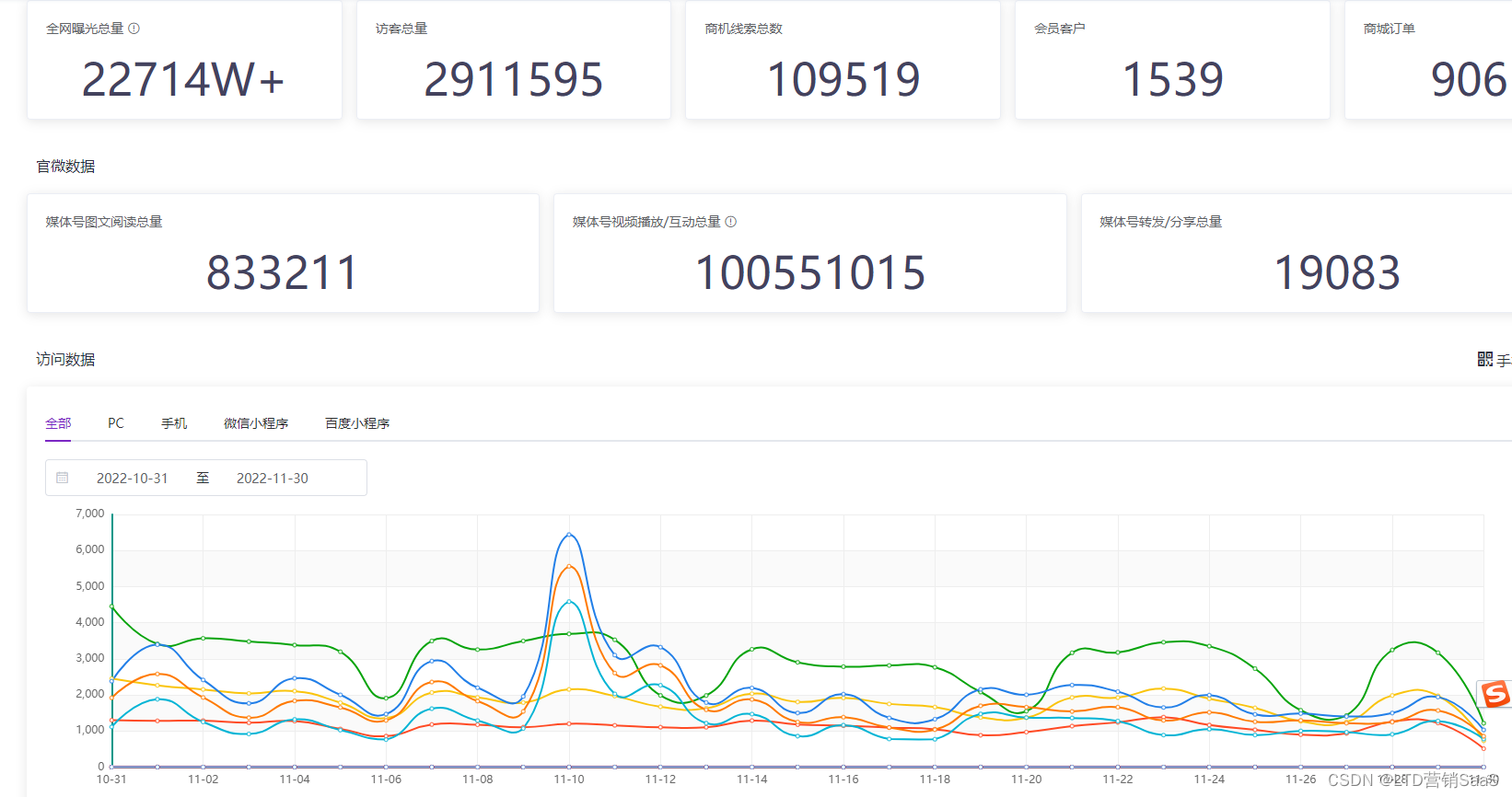Click the 7,000 y-axis label

90,514
